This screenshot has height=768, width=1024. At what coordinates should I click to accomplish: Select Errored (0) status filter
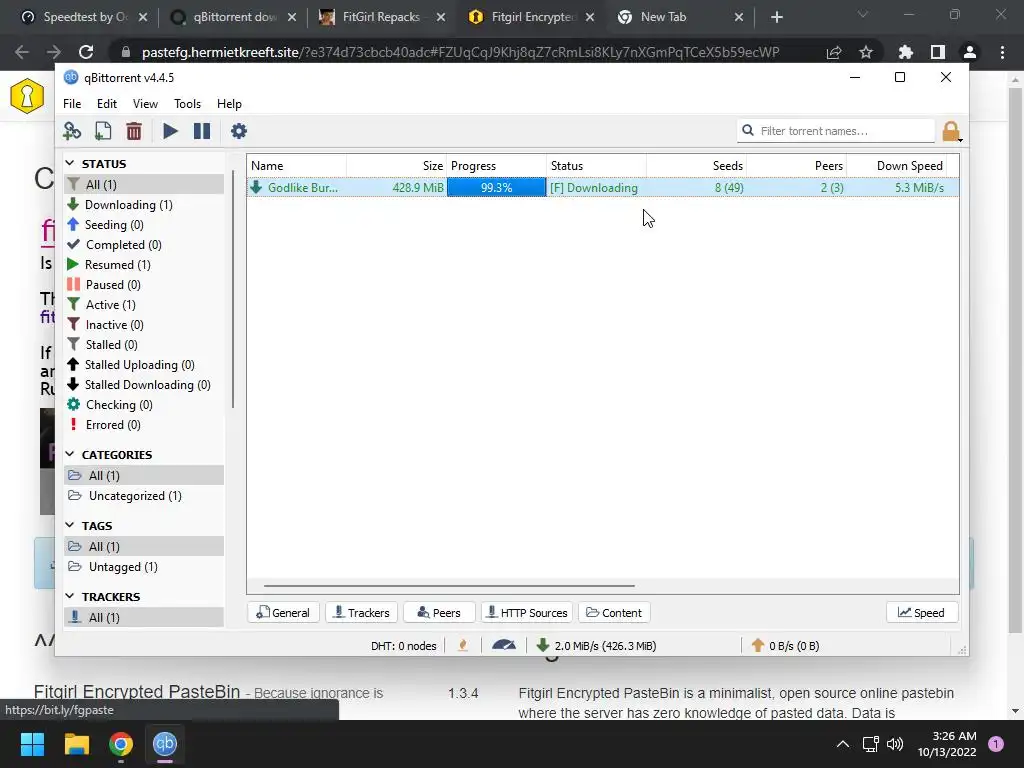point(144,425)
